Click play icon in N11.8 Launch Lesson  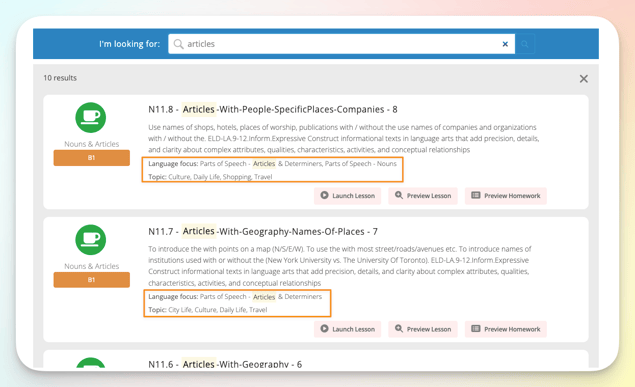pyautogui.click(x=324, y=195)
